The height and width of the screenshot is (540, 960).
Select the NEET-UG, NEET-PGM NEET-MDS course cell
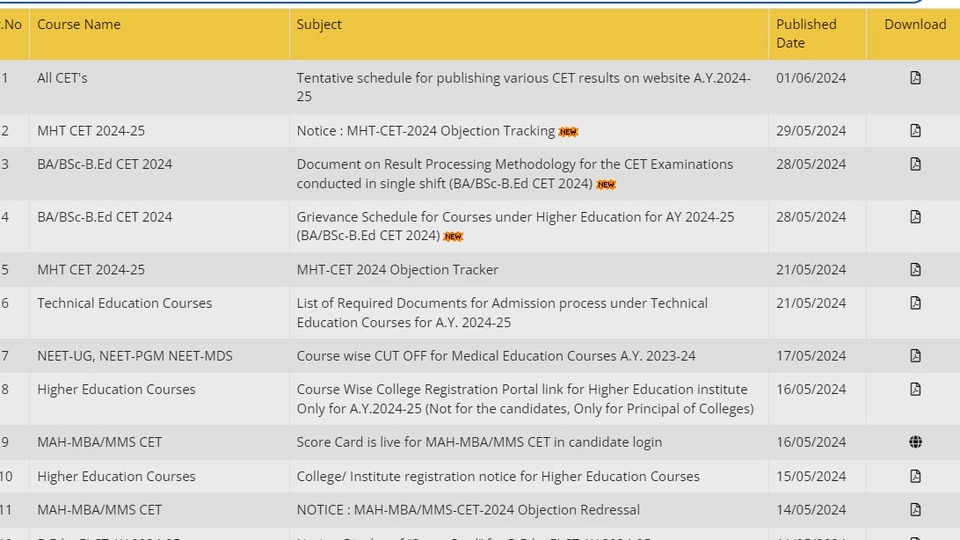135,356
